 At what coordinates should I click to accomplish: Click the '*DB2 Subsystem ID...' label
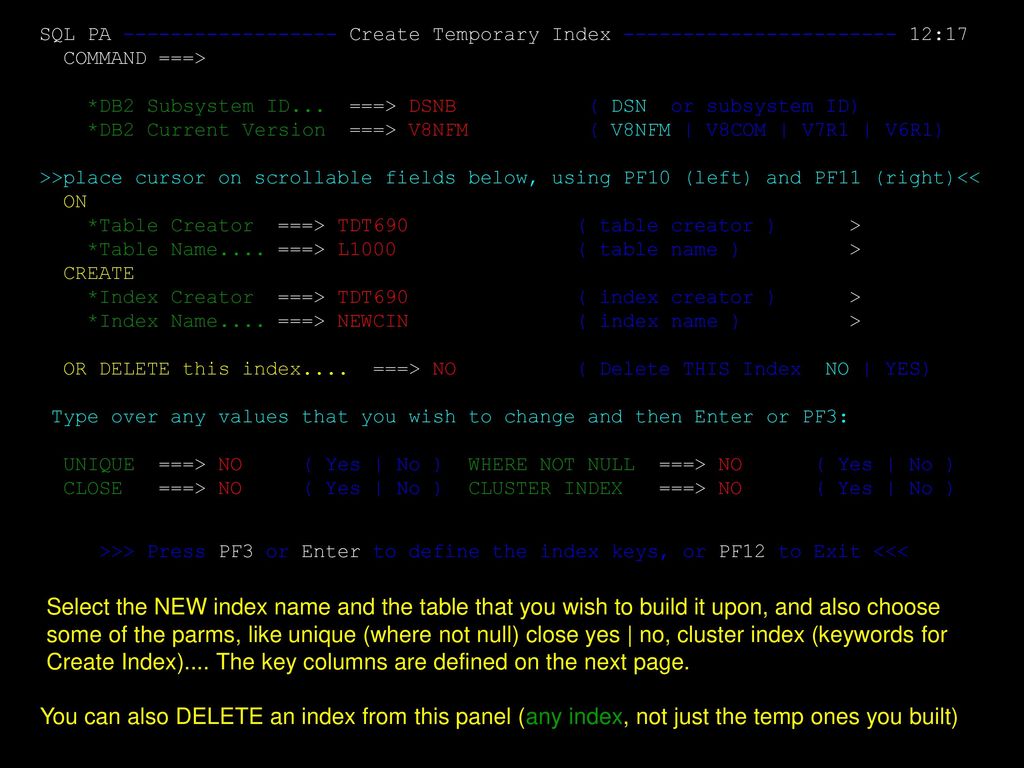206,106
